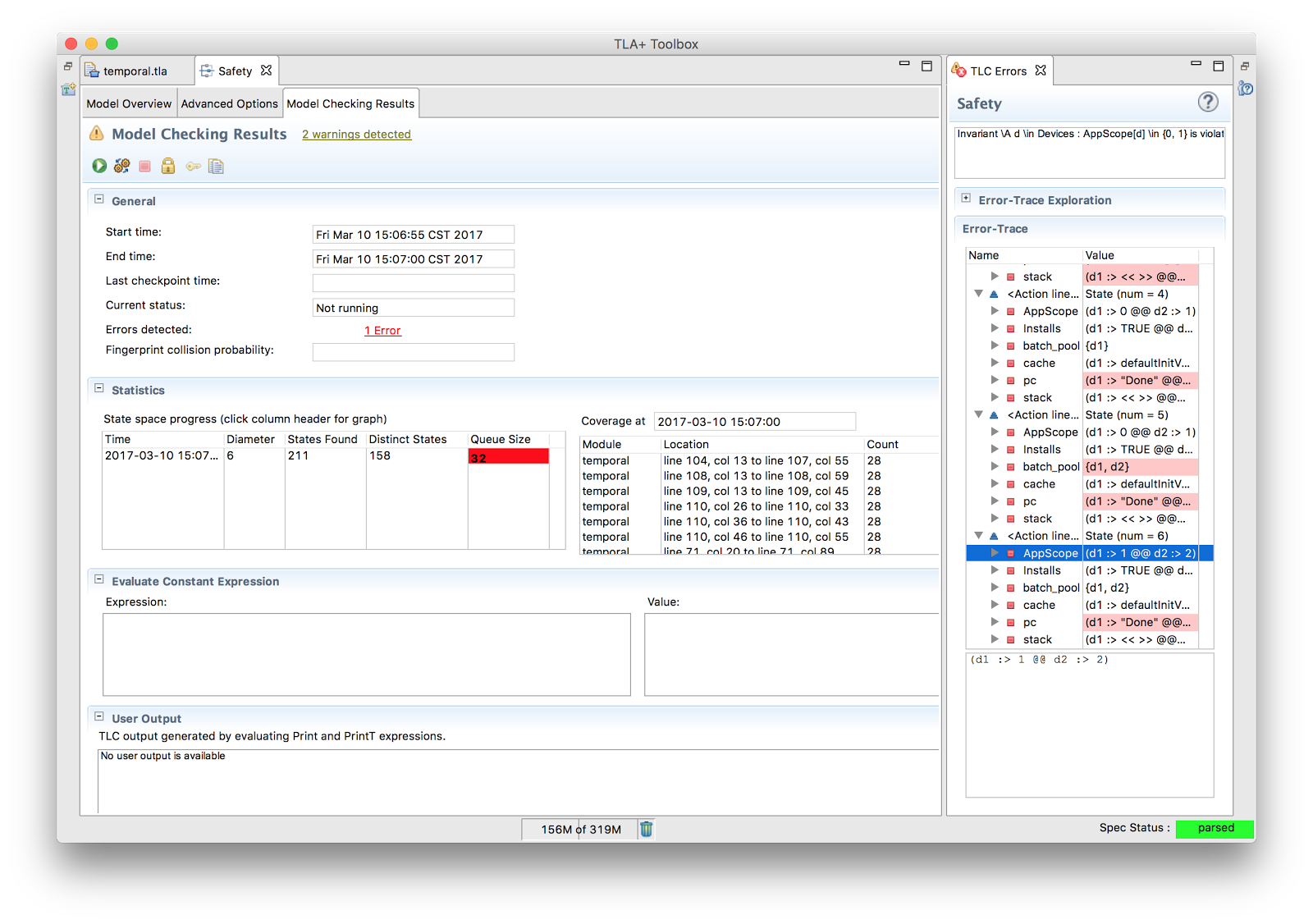
Task: Click the trash garbage collector icon
Action: (647, 829)
